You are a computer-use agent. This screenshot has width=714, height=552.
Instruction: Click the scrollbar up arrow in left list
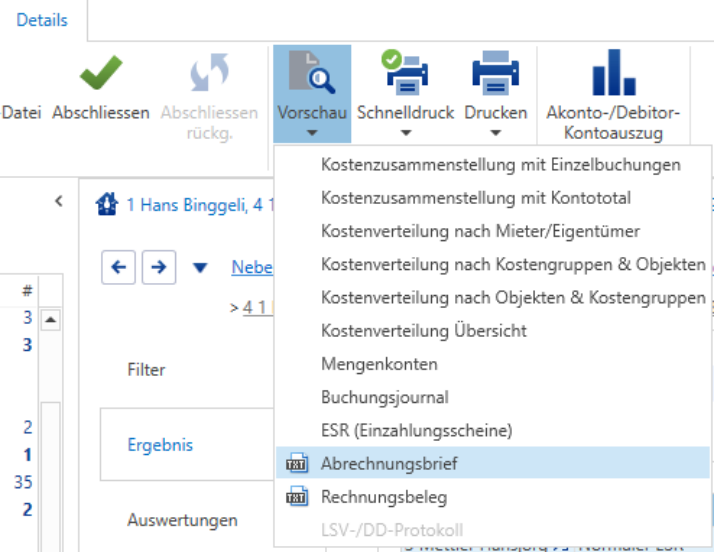click(x=51, y=320)
